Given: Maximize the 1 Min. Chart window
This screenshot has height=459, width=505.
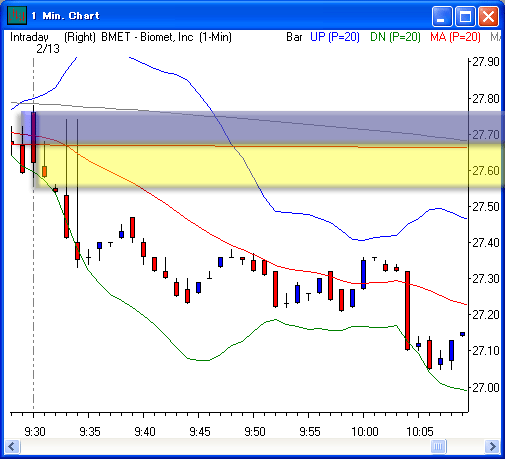Looking at the screenshot, I should [x=465, y=16].
